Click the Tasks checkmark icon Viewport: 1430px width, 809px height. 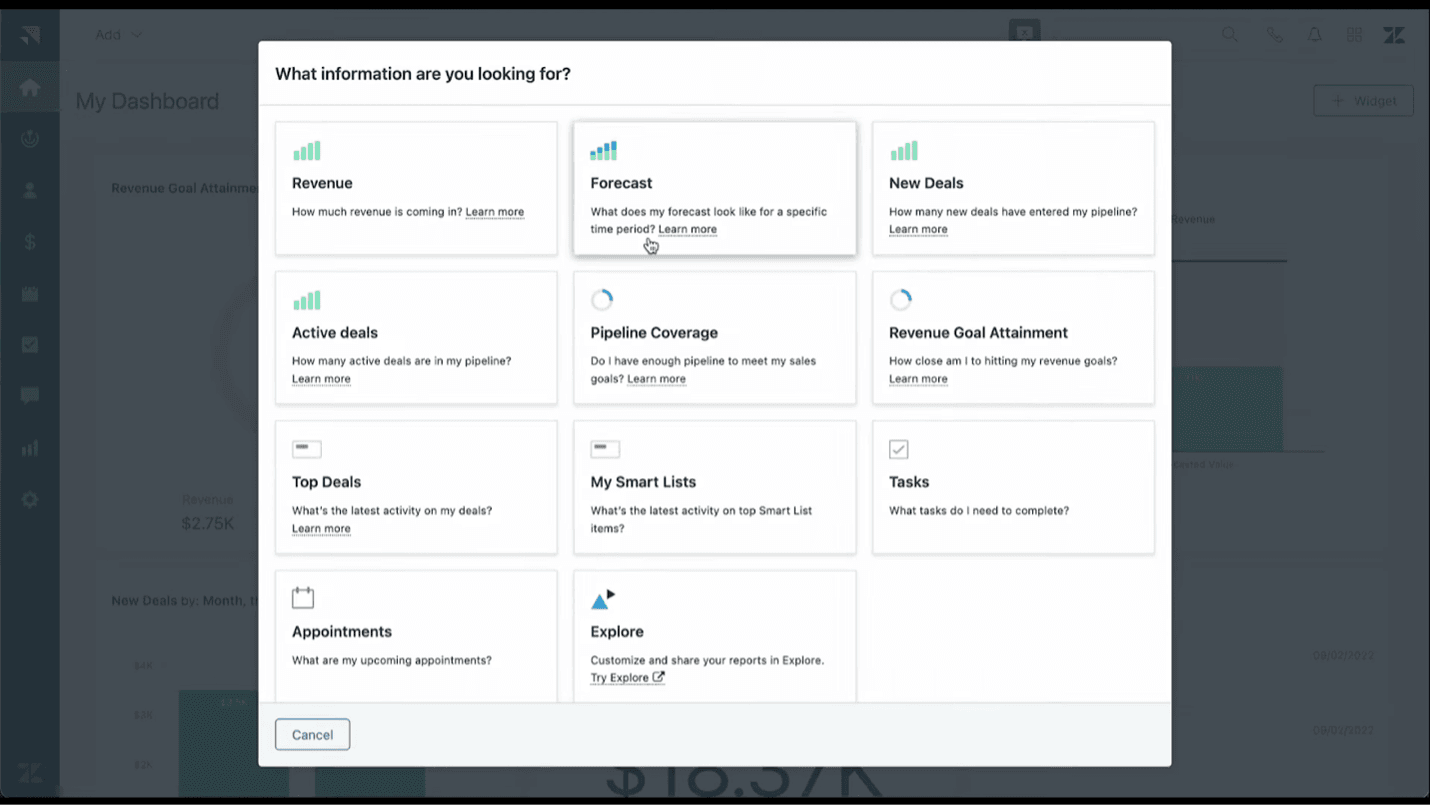898,449
